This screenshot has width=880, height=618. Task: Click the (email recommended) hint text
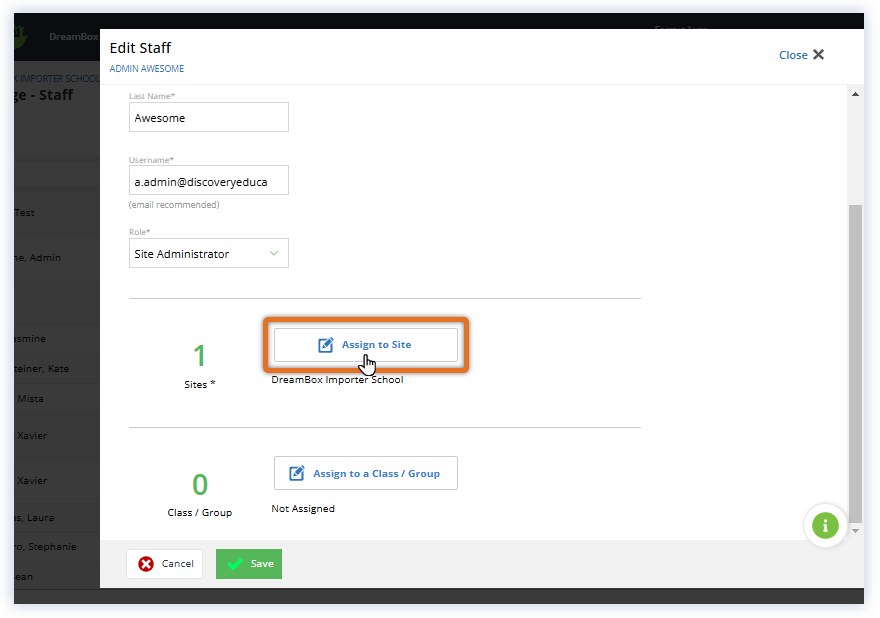pos(174,205)
